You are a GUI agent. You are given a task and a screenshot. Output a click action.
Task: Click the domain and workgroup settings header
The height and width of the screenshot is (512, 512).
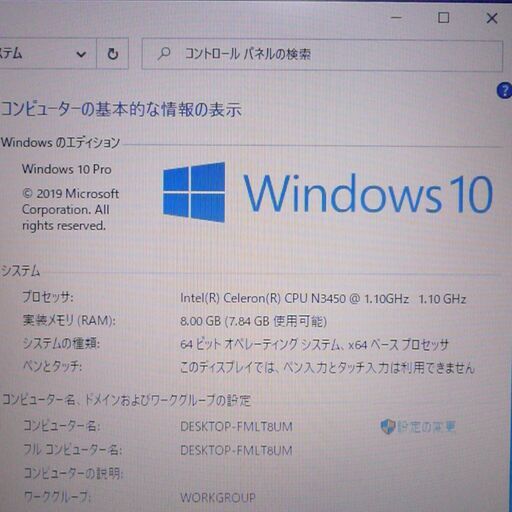pyautogui.click(x=126, y=400)
